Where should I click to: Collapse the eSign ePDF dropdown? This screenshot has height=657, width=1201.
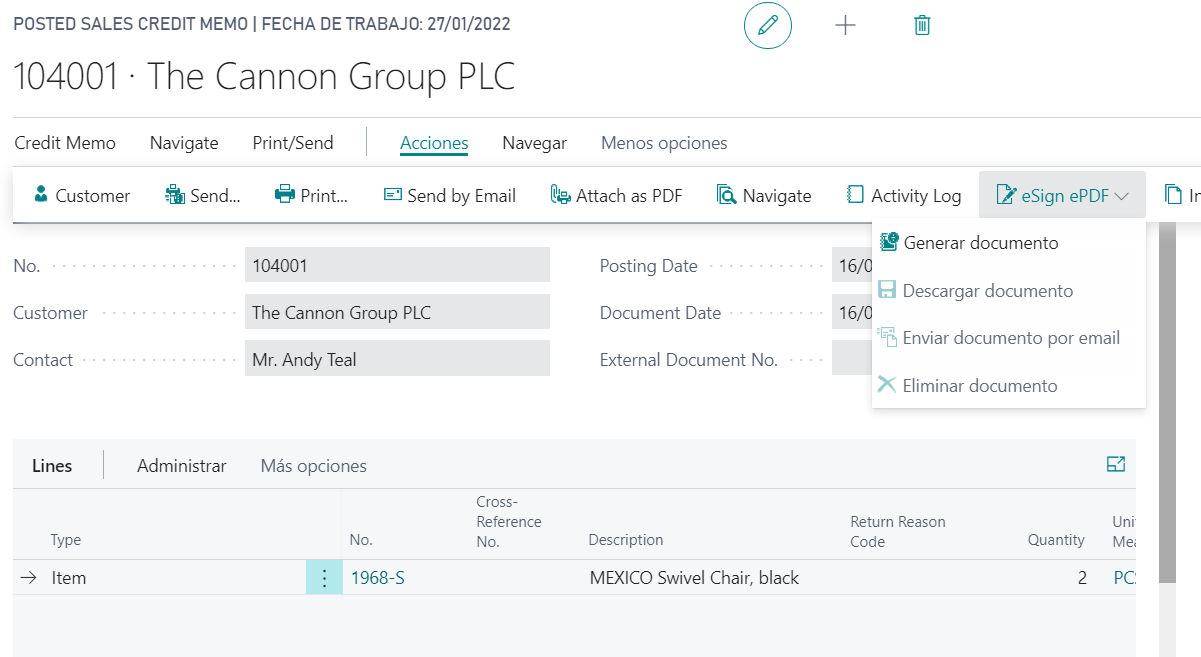tap(1062, 196)
